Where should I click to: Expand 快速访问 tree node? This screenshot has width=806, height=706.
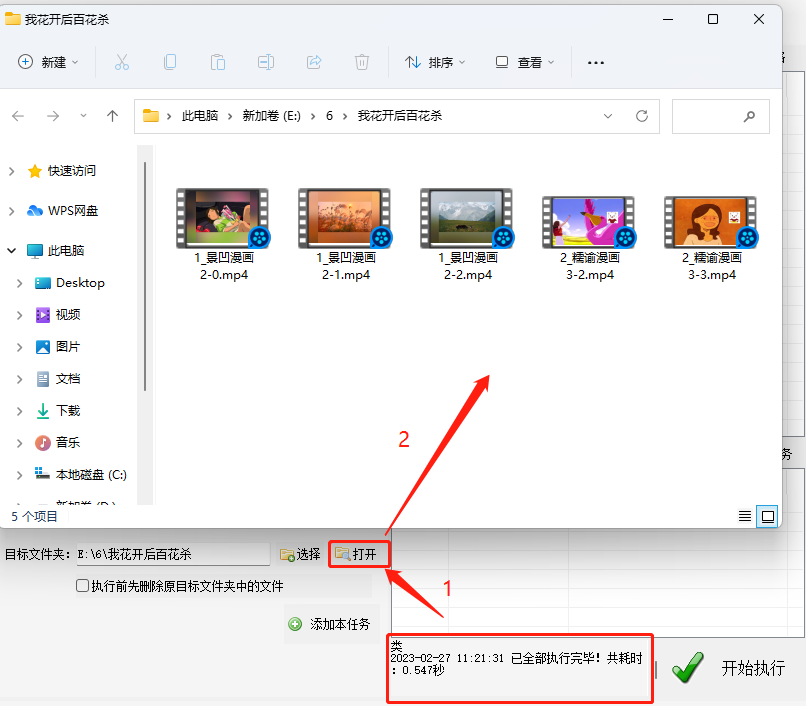click(x=11, y=171)
